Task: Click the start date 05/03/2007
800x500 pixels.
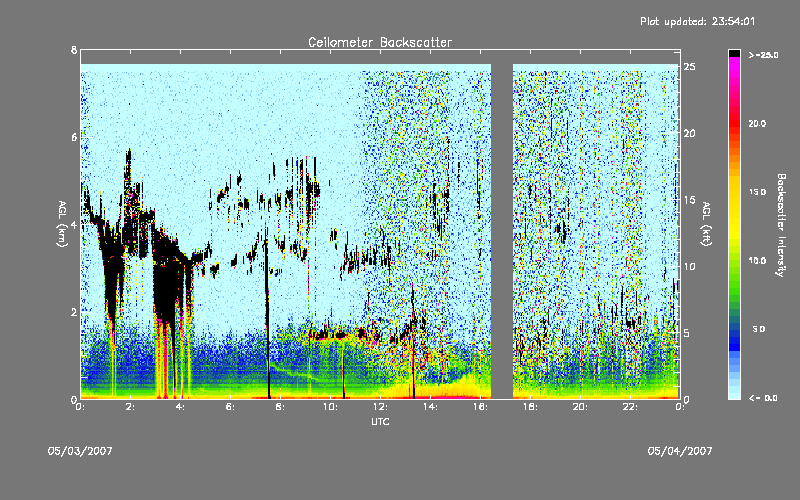Action: pos(80,451)
